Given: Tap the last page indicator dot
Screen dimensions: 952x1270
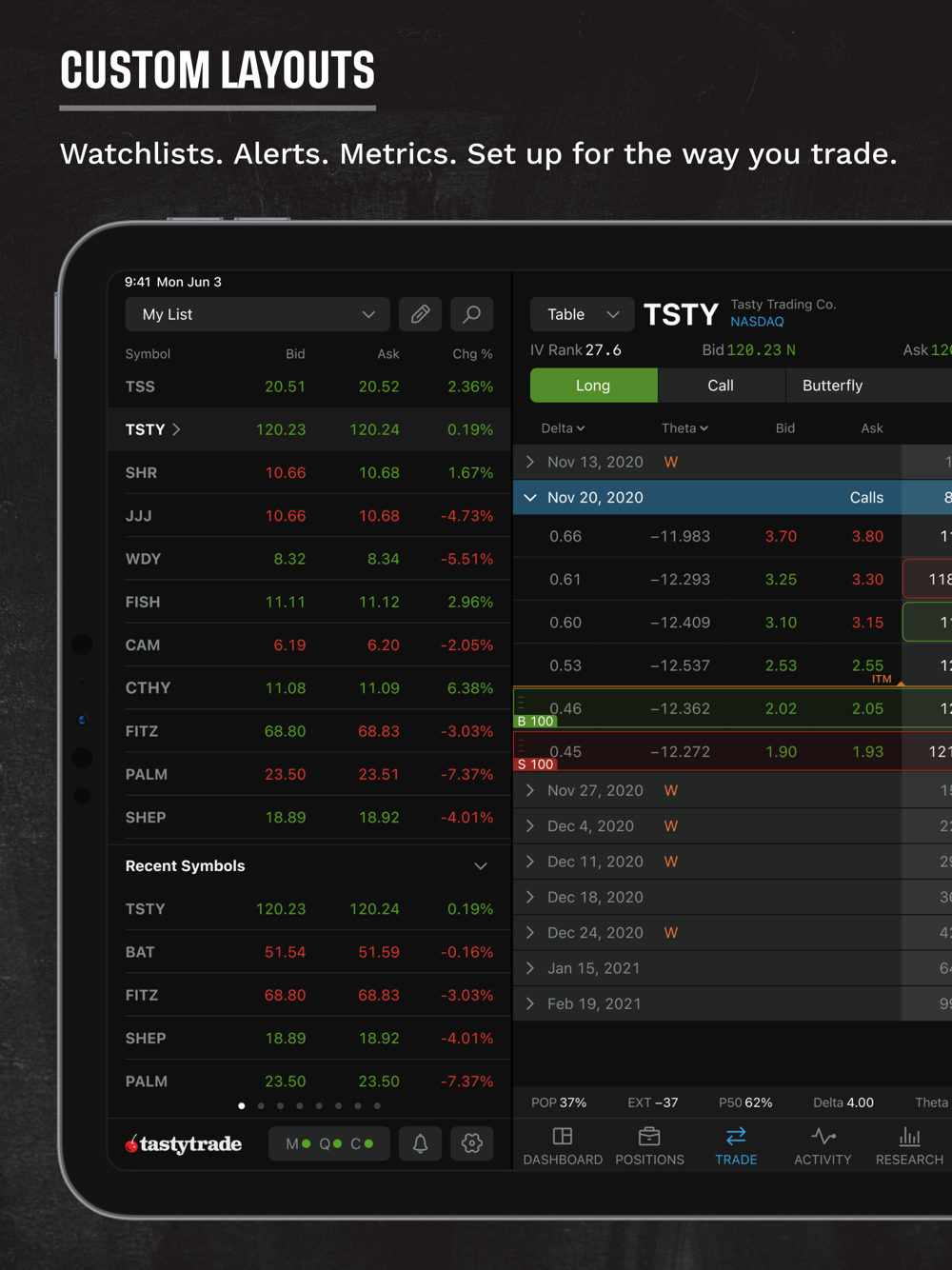Looking at the screenshot, I should pyautogui.click(x=377, y=1106).
